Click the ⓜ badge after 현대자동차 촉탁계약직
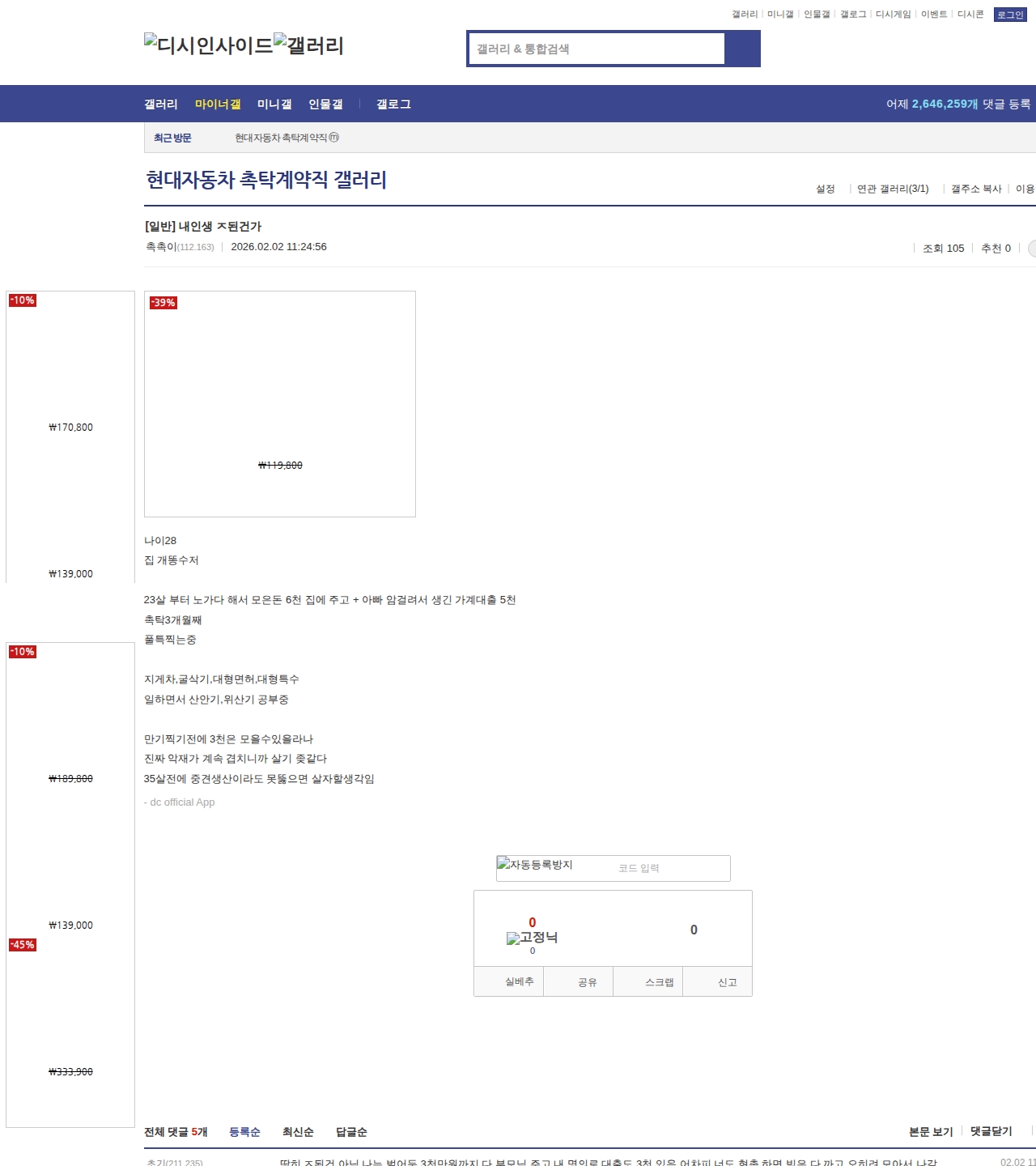The height and width of the screenshot is (1166, 1036). pyautogui.click(x=334, y=138)
